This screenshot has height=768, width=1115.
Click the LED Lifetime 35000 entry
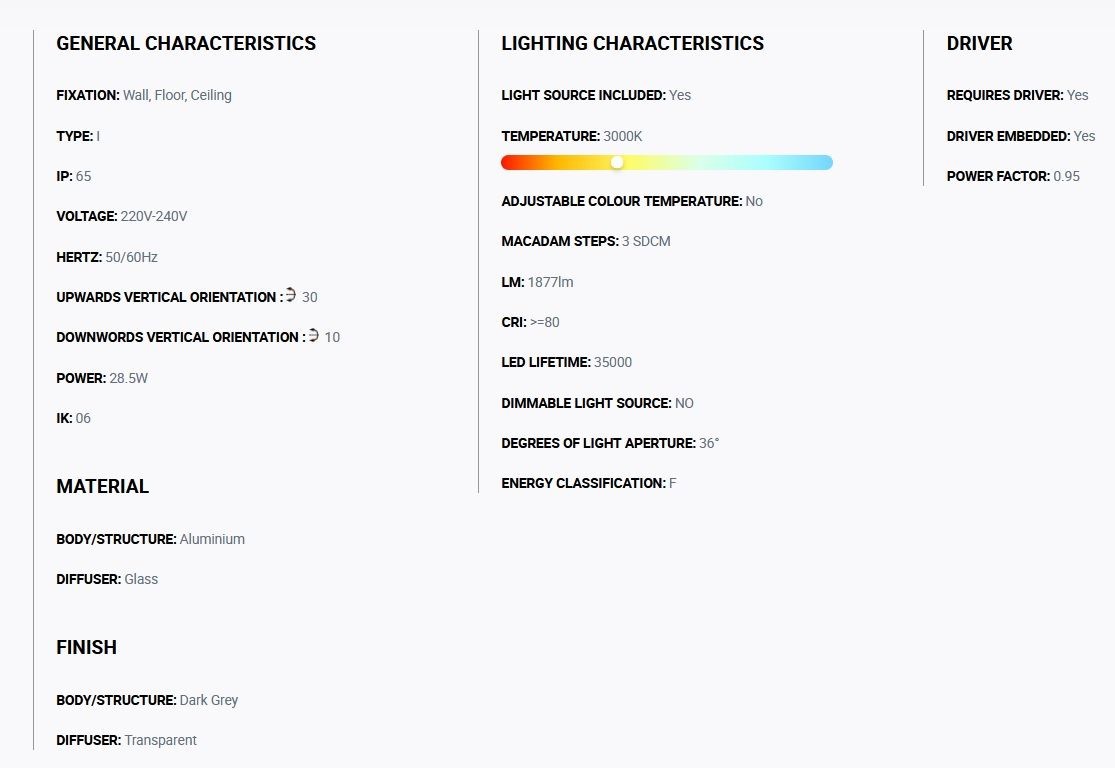[567, 362]
